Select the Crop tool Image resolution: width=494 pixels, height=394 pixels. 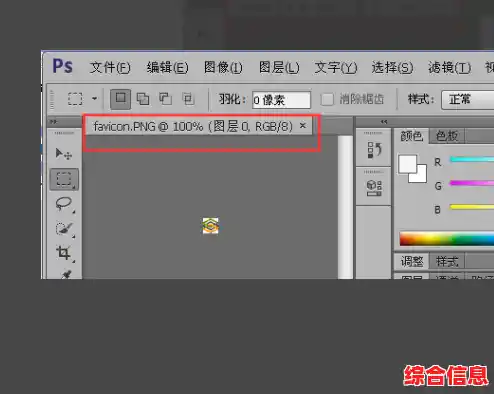pos(64,253)
